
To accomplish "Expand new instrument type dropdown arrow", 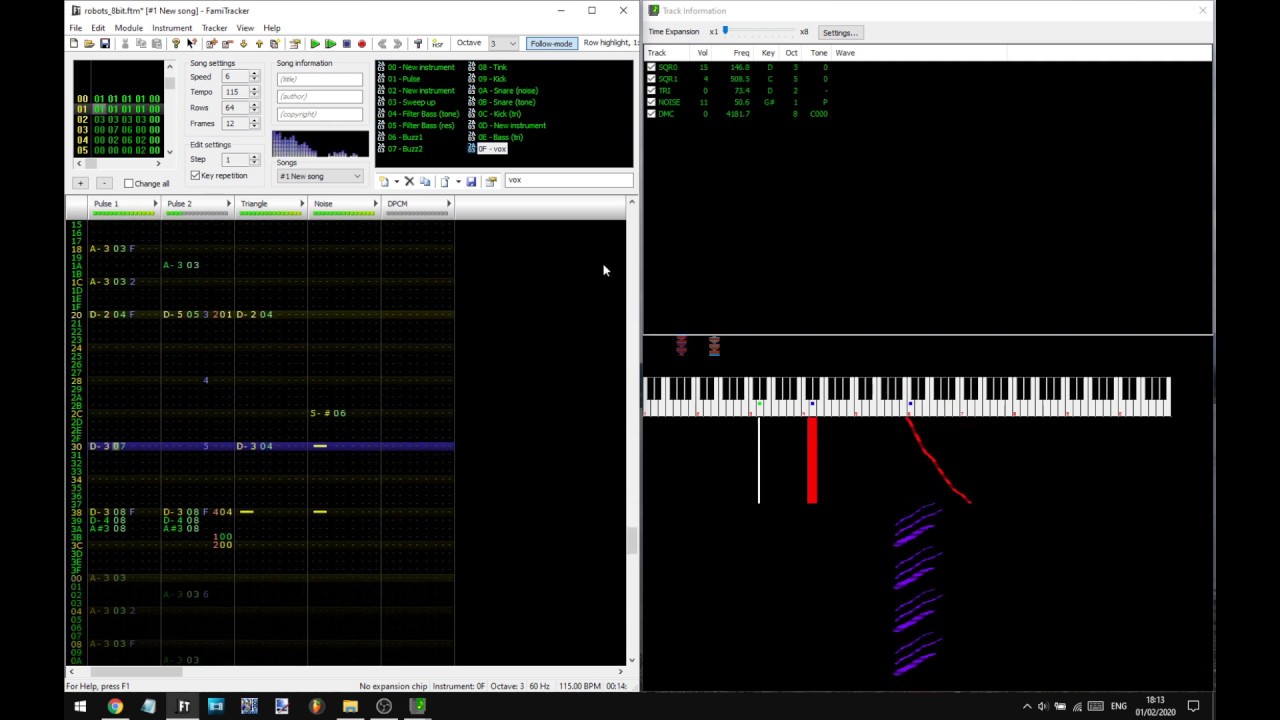I will tap(396, 181).
